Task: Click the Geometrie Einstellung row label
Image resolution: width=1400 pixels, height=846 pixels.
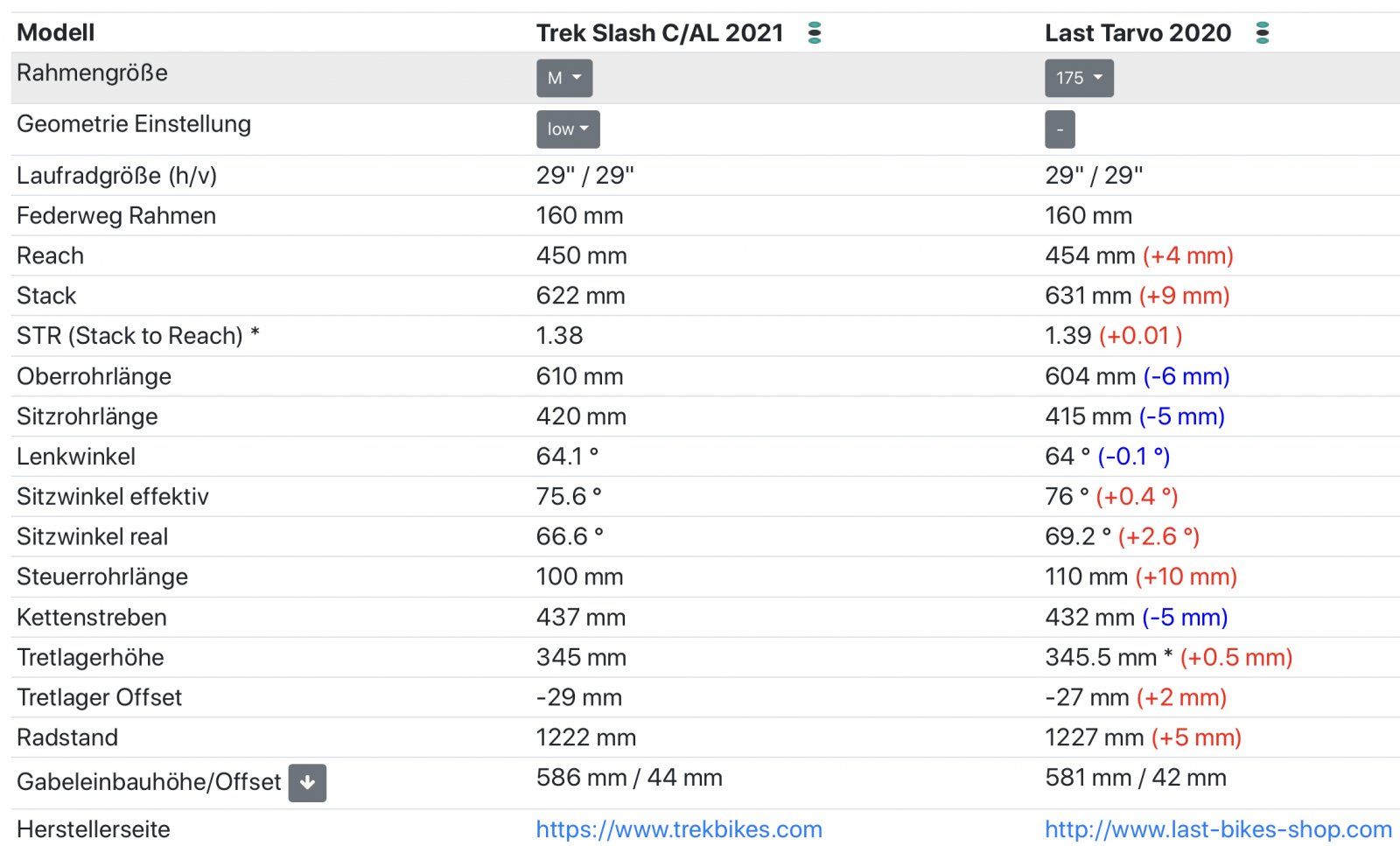Action: click(x=134, y=124)
